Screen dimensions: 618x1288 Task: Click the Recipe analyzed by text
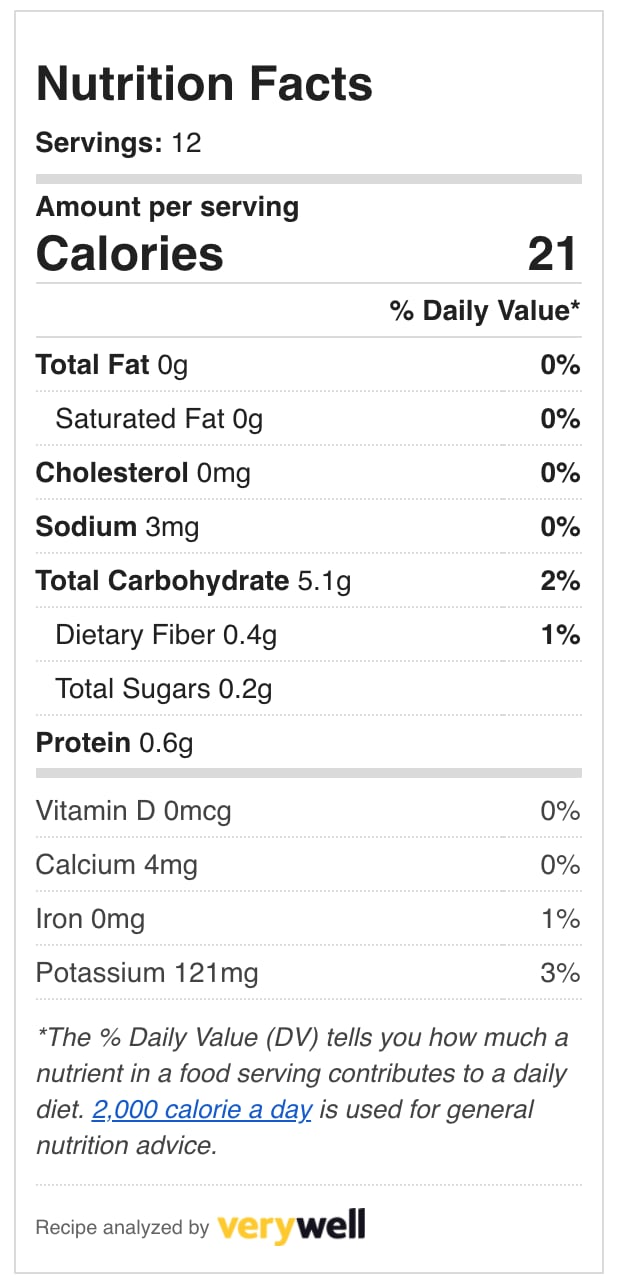pyautogui.click(x=122, y=1228)
